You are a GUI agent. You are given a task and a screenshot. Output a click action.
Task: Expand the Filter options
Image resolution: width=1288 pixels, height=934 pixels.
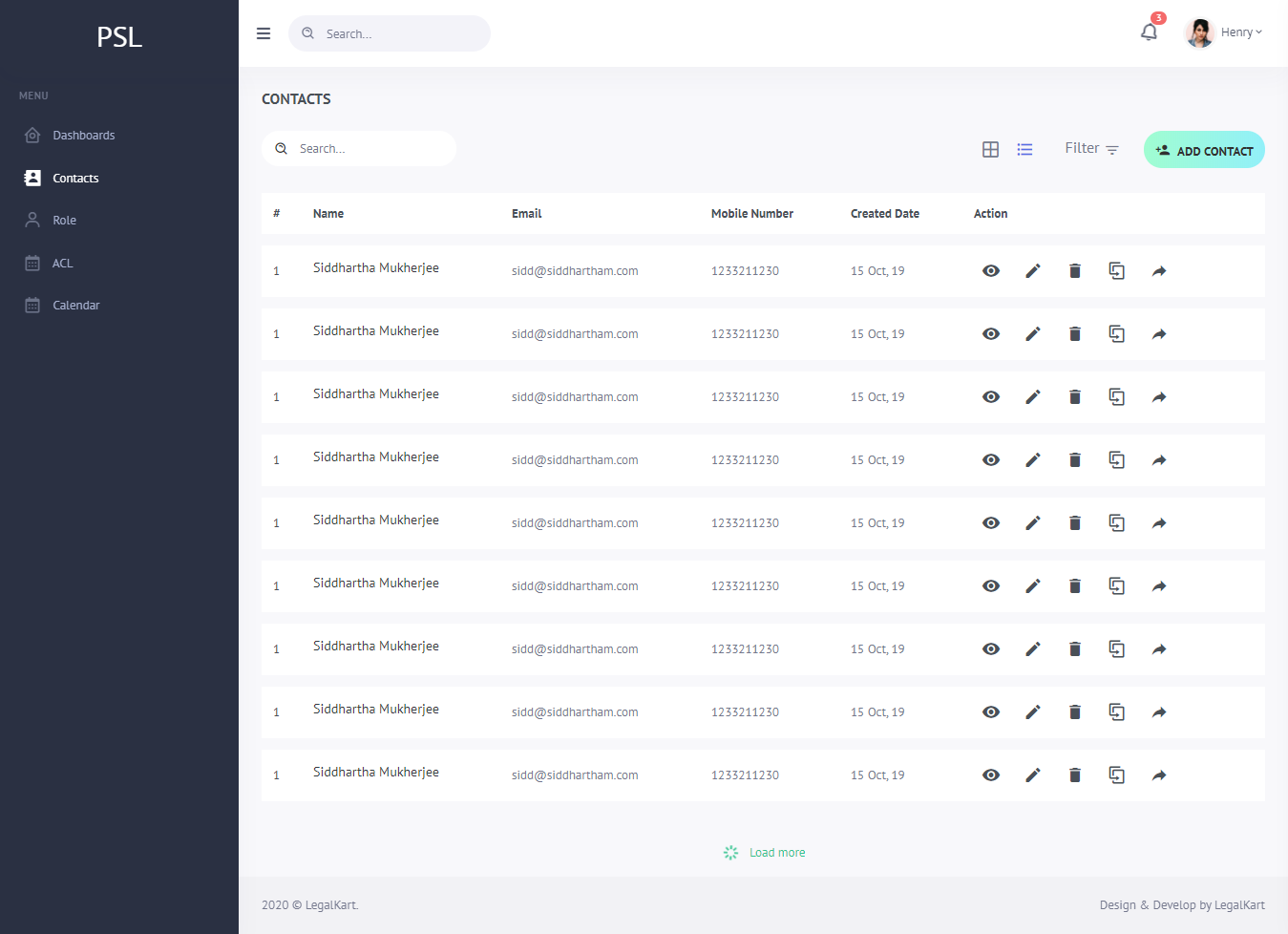pos(1090,149)
